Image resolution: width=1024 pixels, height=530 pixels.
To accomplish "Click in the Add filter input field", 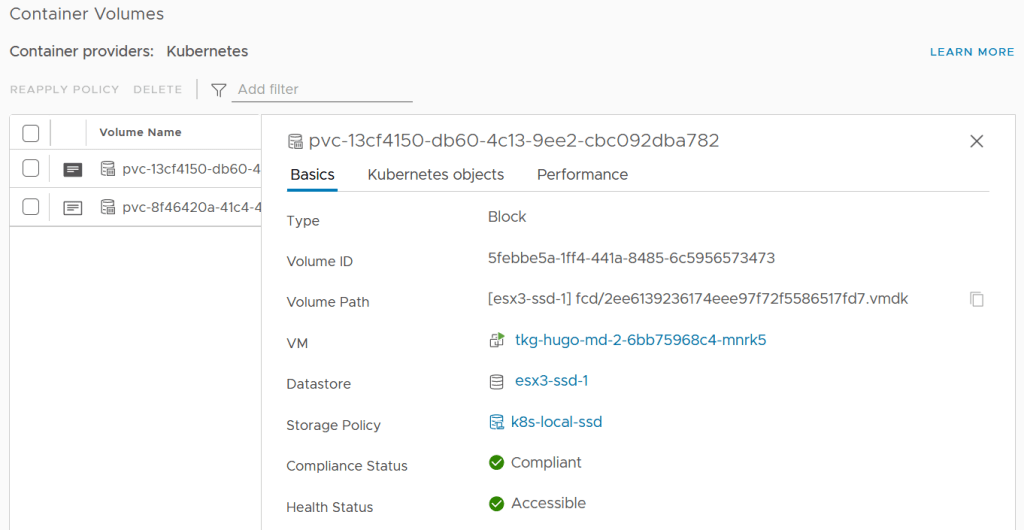I will pyautogui.click(x=322, y=90).
